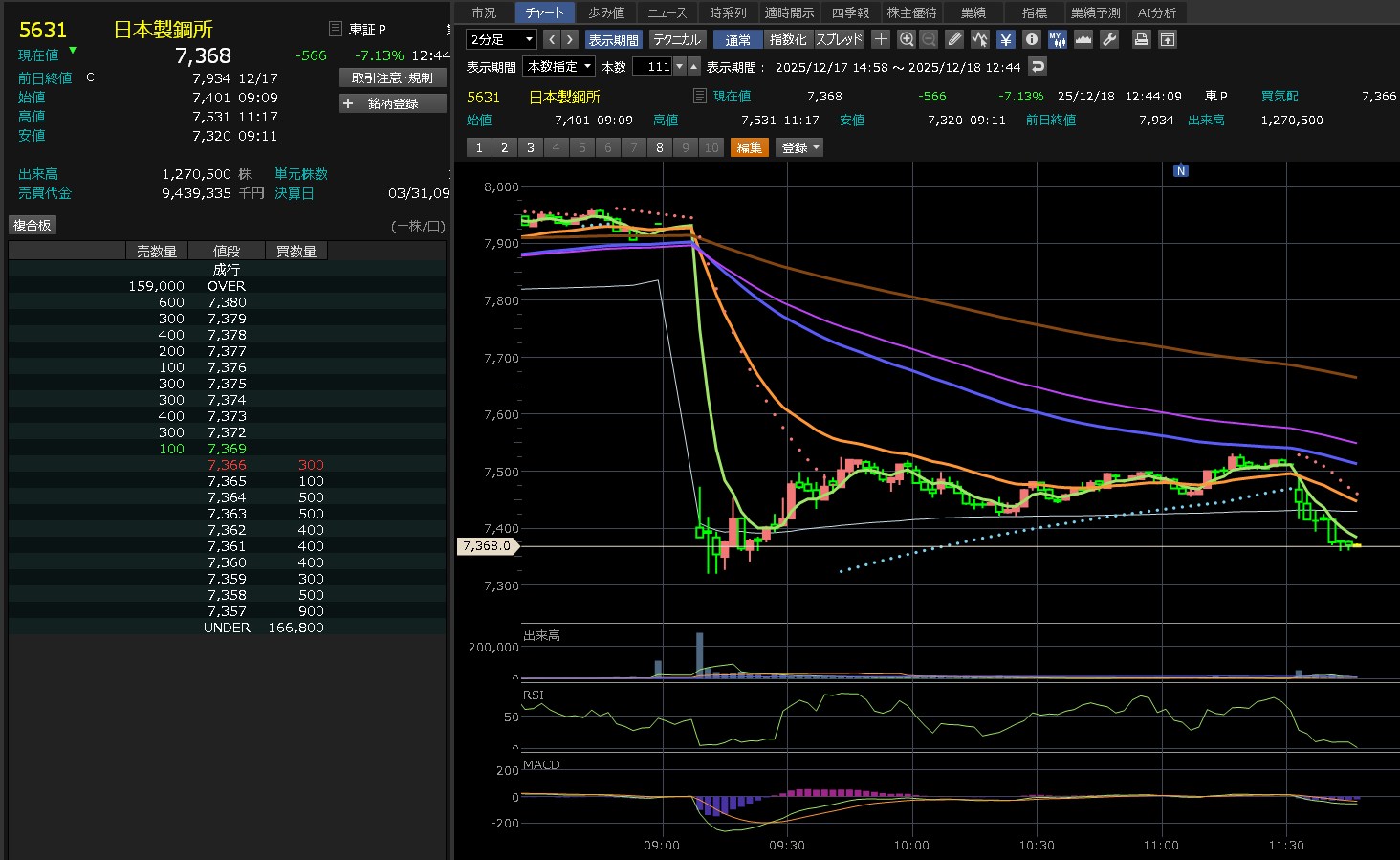This screenshot has height=860, width=1400.
Task: Toggle the 通常 chart mode
Action: click(737, 39)
